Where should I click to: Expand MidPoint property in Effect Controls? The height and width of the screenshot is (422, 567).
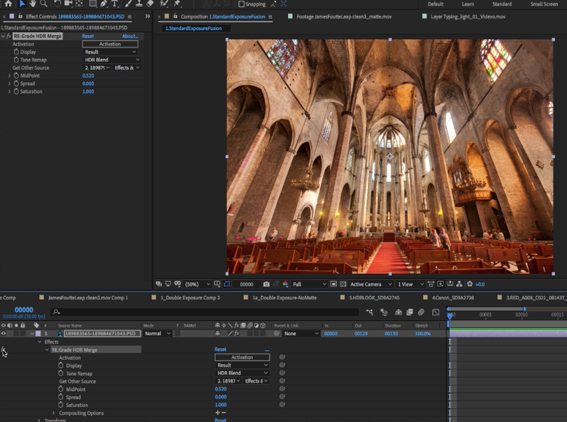pos(9,76)
